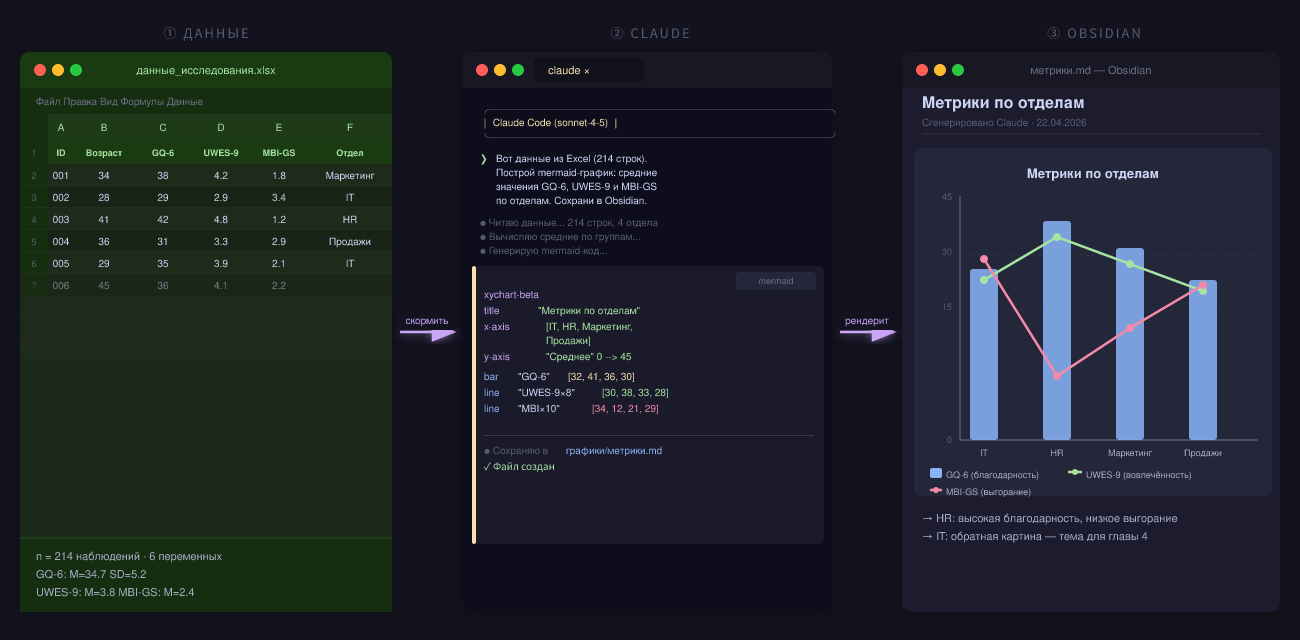This screenshot has height=640, width=1300.
Task: Click the Claude Code prompt input field
Action: (659, 123)
